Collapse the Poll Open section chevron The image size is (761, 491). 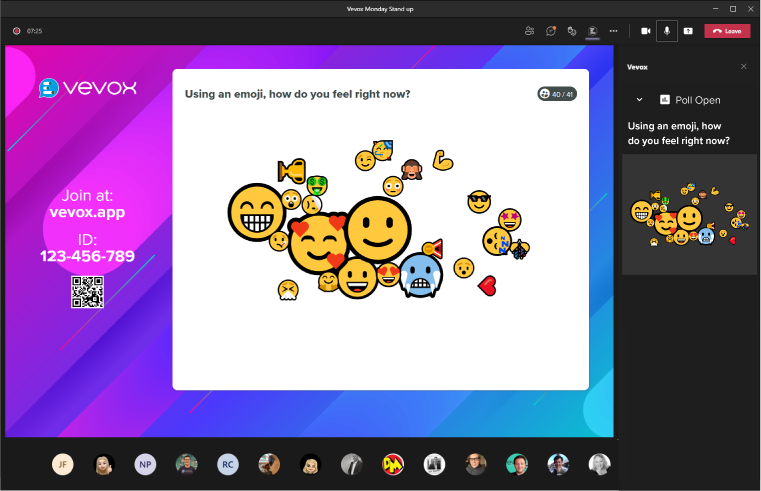(x=639, y=100)
